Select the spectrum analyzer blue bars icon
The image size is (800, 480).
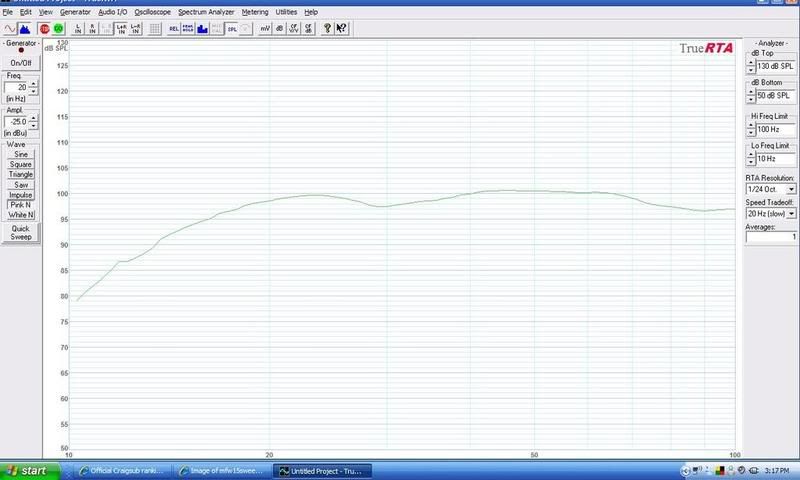click(24, 29)
